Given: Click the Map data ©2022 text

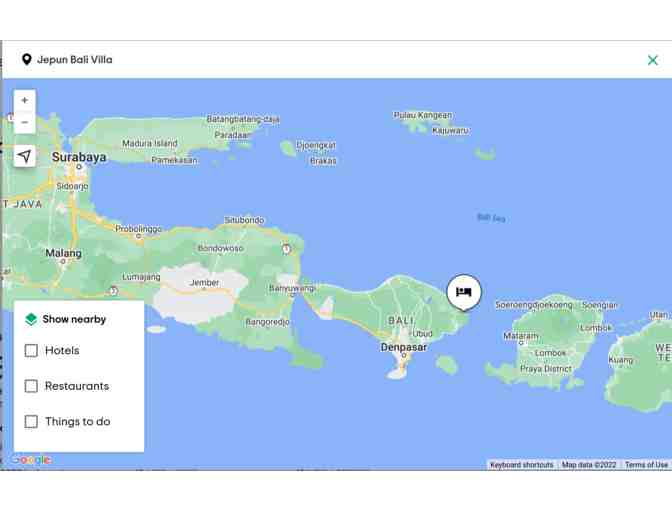Looking at the screenshot, I should 589,465.
